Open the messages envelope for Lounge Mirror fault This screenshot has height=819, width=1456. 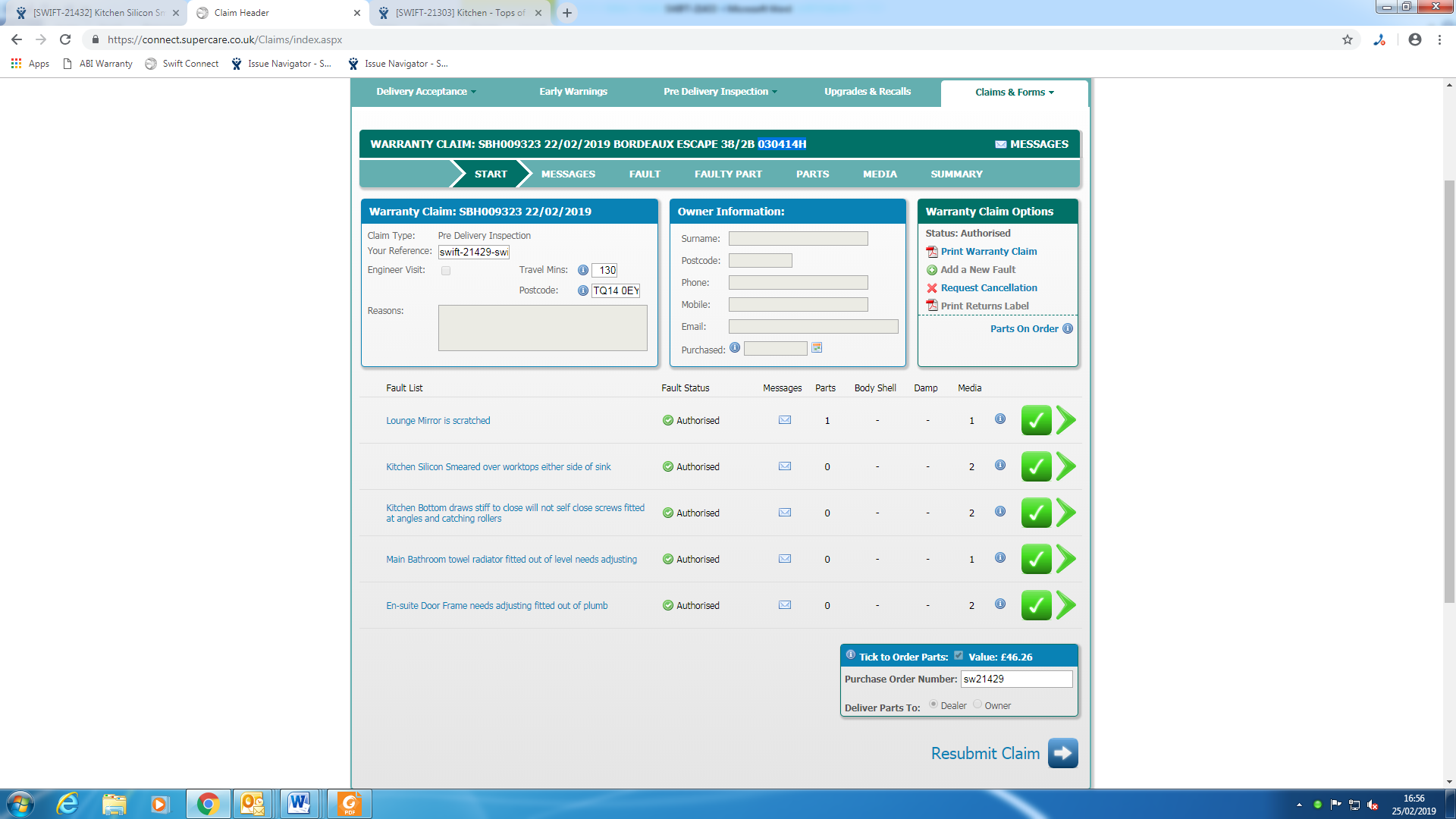[x=785, y=420]
